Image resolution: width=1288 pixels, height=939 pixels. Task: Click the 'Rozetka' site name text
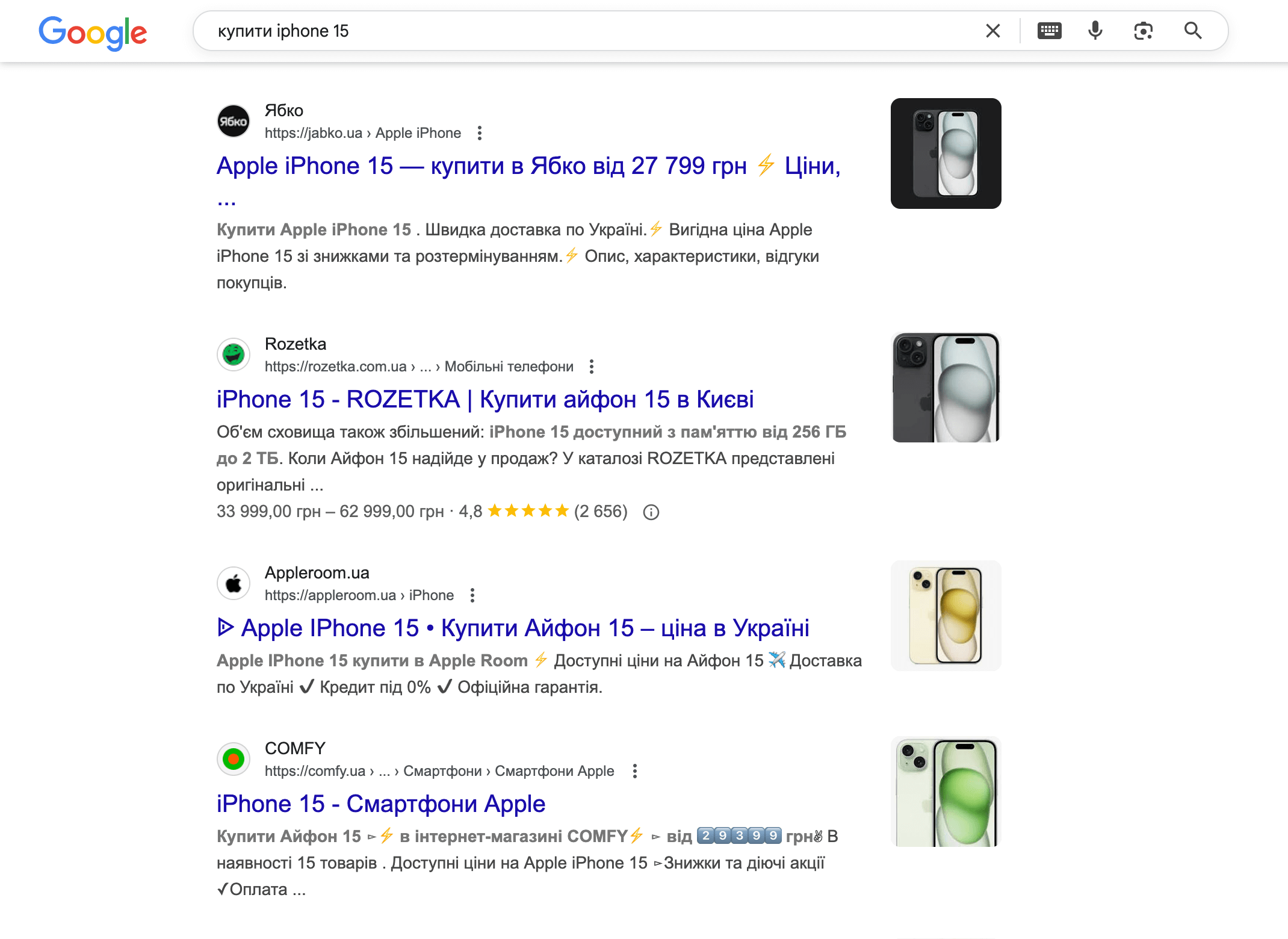296,344
